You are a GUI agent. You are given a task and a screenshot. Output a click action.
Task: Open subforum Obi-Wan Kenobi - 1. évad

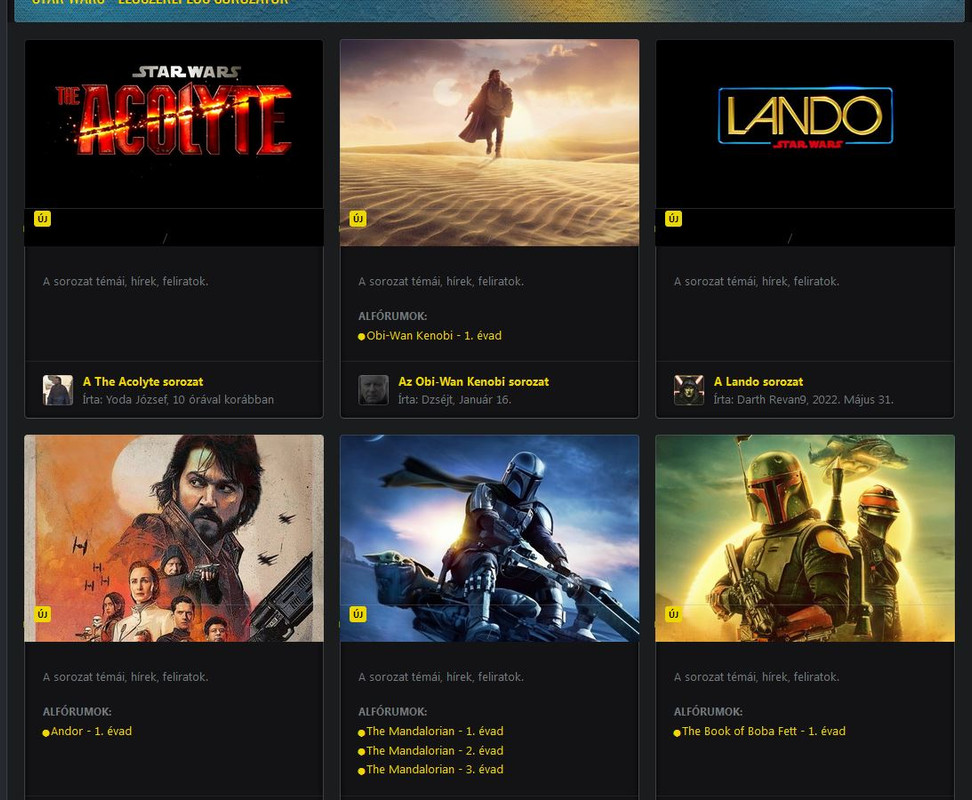434,335
